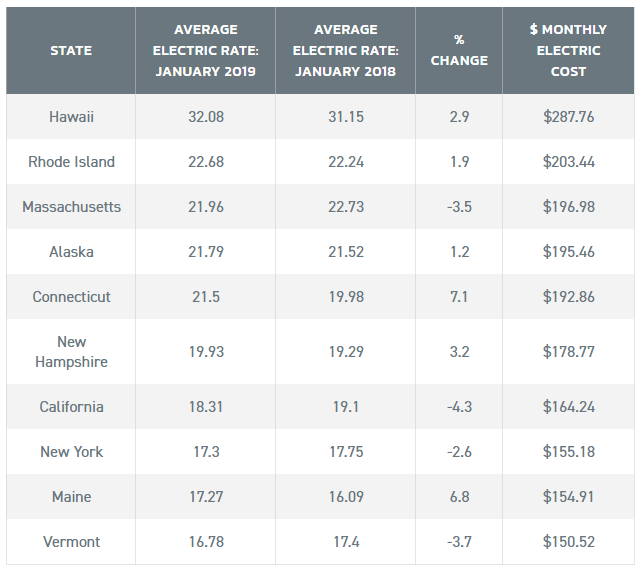643x568 pixels.
Task: Select the New Hampshire state cell
Action: 71,352
